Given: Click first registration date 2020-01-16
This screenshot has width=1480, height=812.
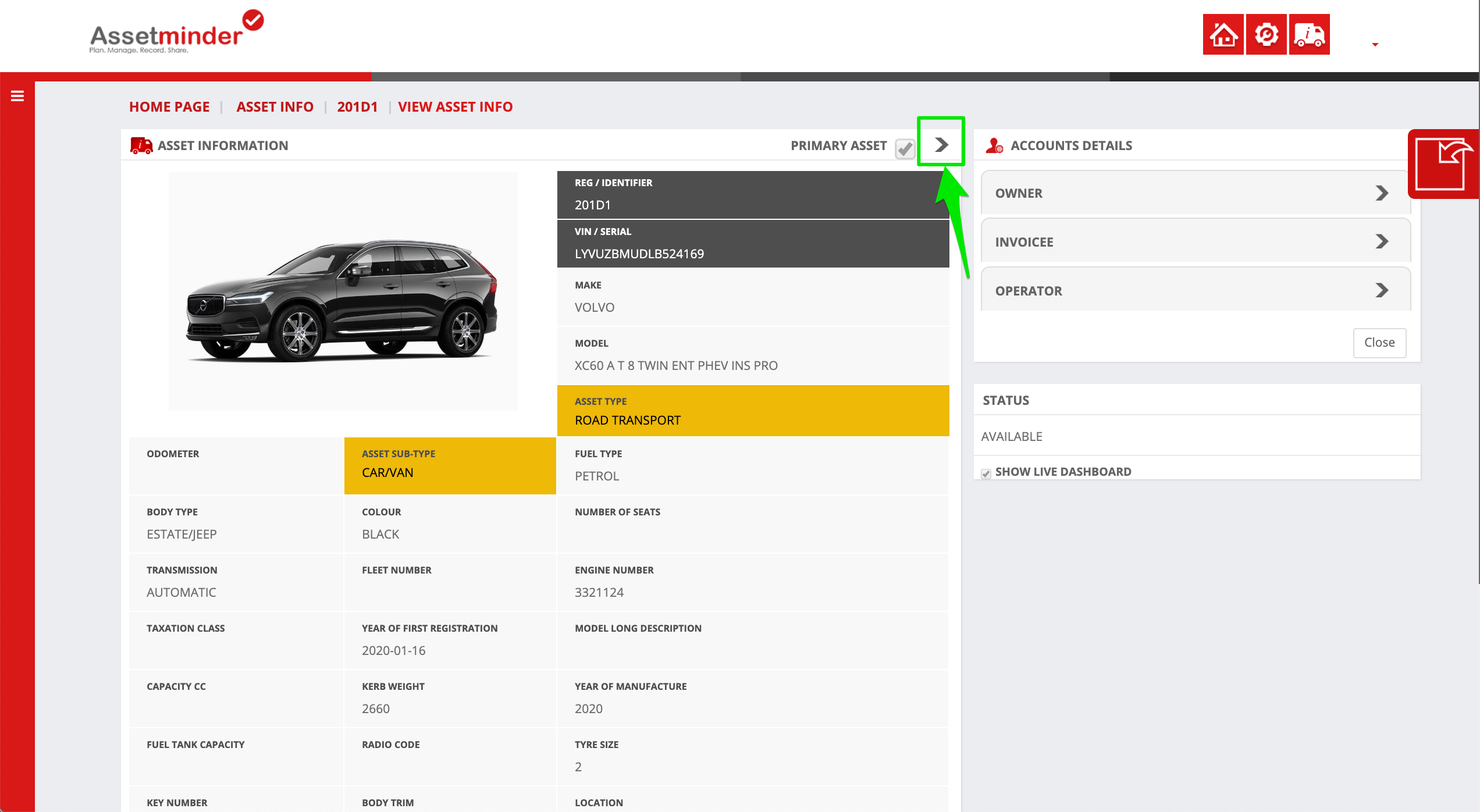Looking at the screenshot, I should [x=393, y=650].
